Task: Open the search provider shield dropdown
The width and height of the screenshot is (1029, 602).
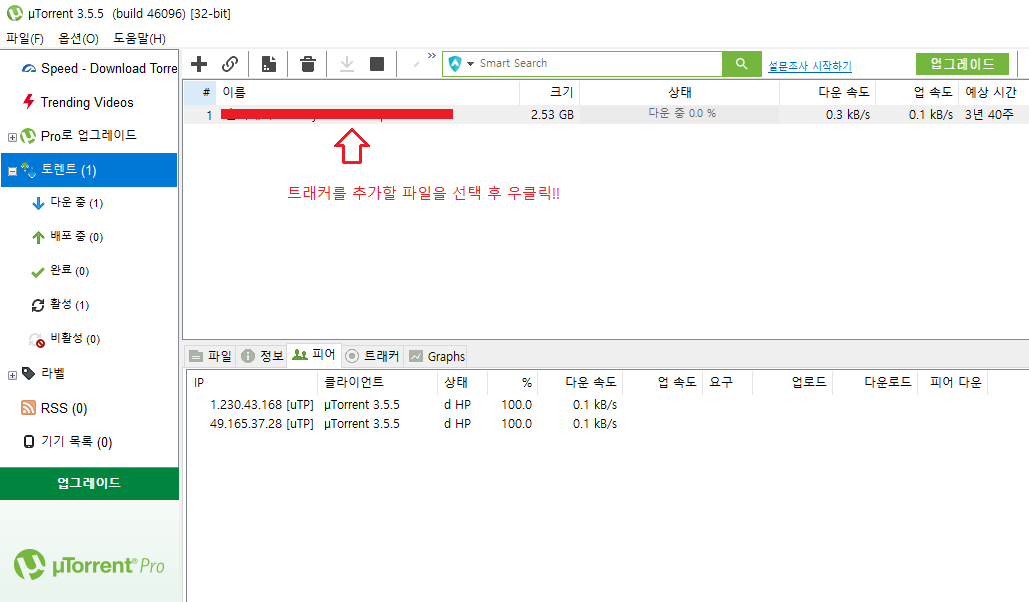Action: coord(461,64)
